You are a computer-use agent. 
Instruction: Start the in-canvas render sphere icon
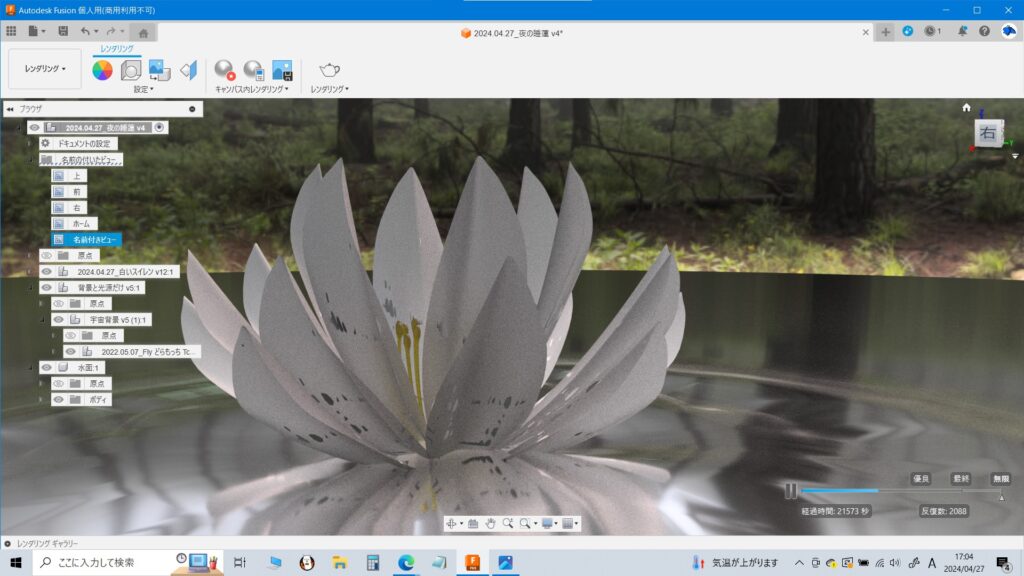tap(225, 70)
